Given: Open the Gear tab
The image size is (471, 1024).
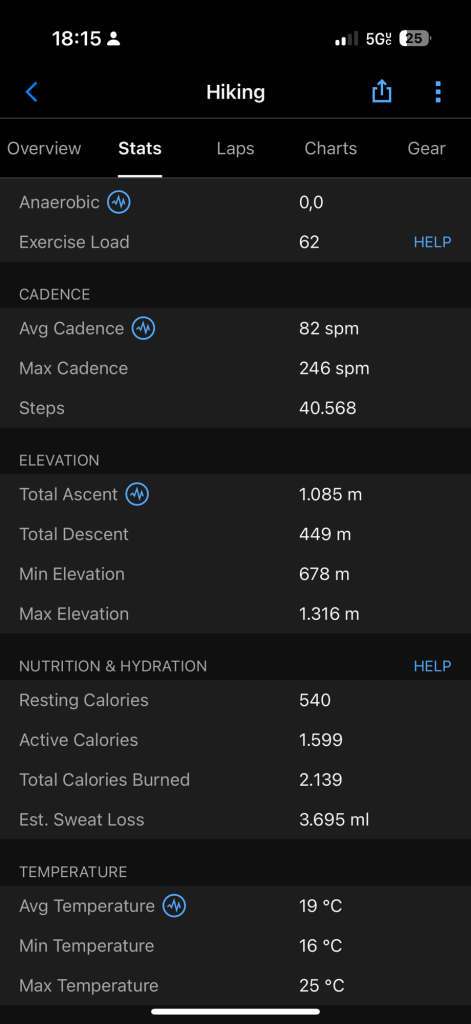Looking at the screenshot, I should coord(427,148).
